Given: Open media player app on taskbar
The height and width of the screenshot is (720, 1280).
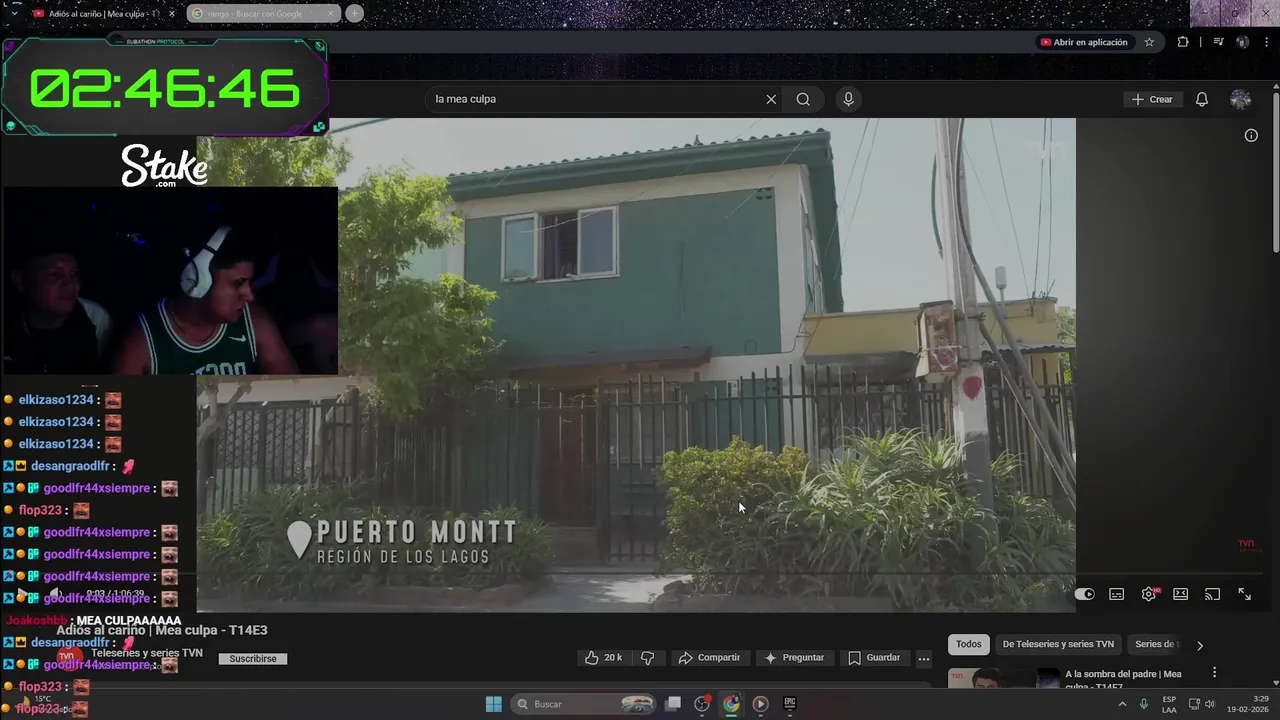Looking at the screenshot, I should 760,704.
